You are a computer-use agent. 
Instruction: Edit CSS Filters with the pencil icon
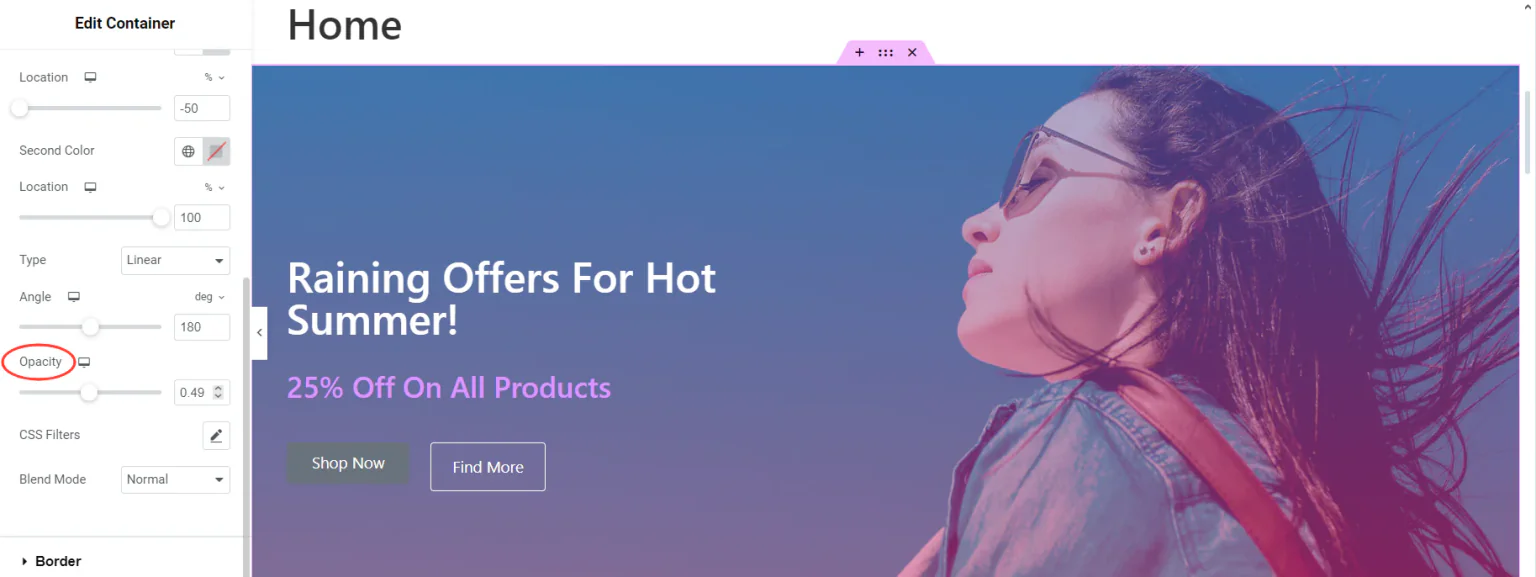pyautogui.click(x=216, y=435)
